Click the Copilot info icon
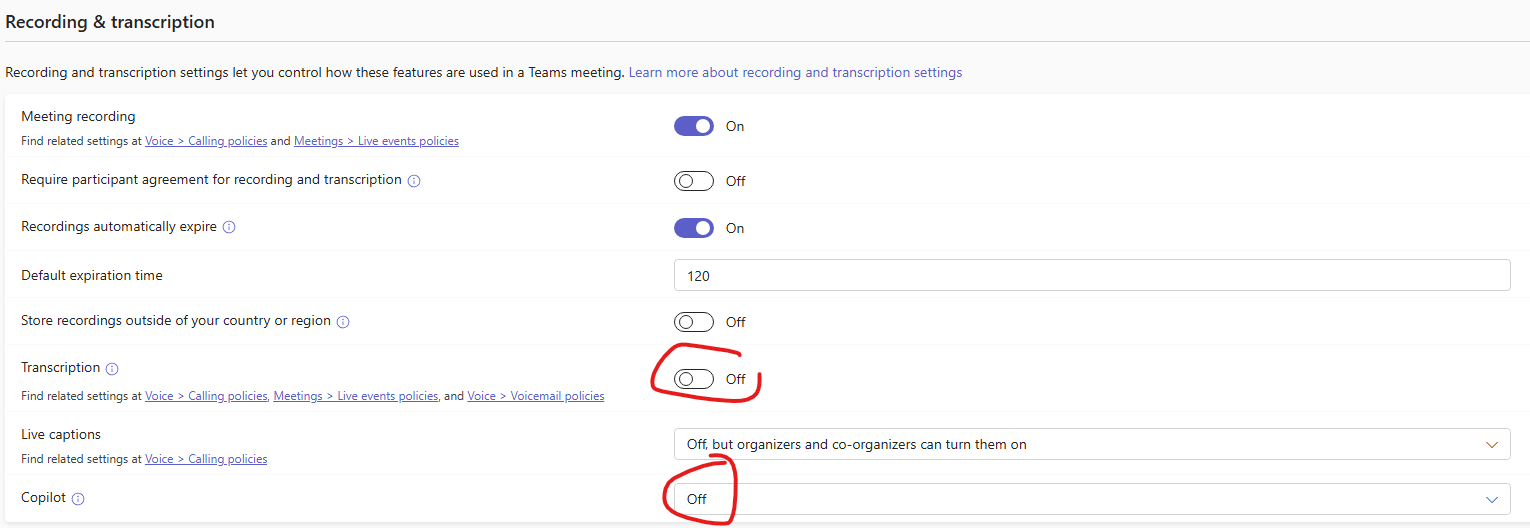 click(78, 499)
